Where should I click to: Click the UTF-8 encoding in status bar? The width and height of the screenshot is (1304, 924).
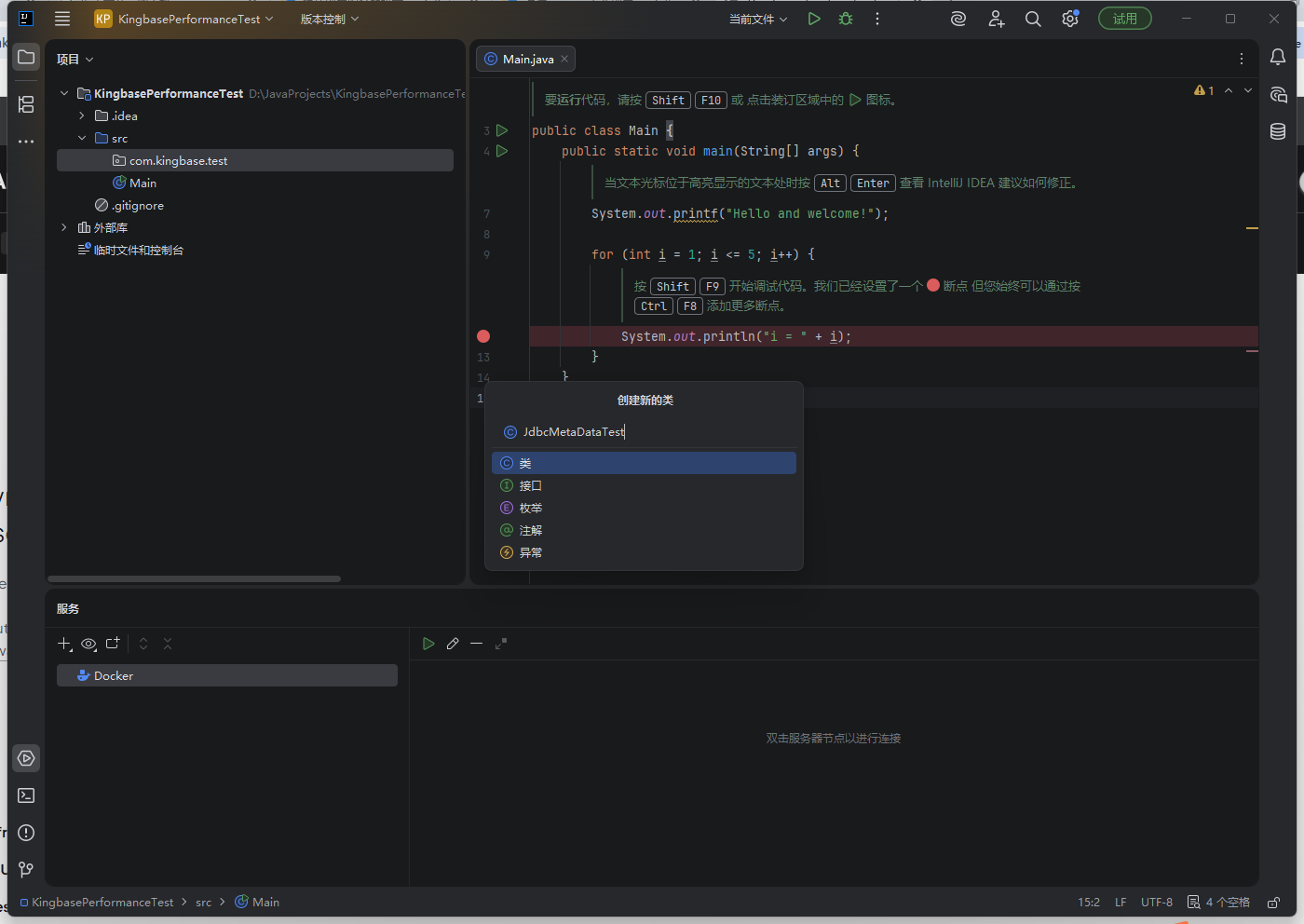[1156, 902]
